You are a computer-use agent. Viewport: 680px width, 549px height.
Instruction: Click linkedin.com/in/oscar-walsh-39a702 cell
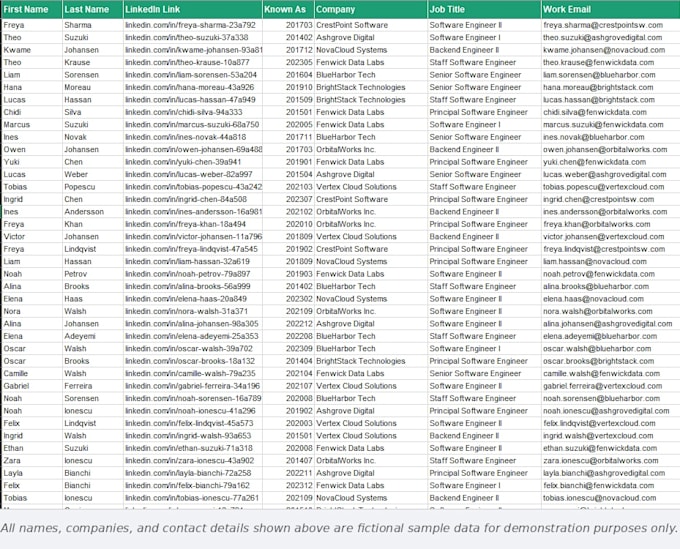tap(193, 349)
